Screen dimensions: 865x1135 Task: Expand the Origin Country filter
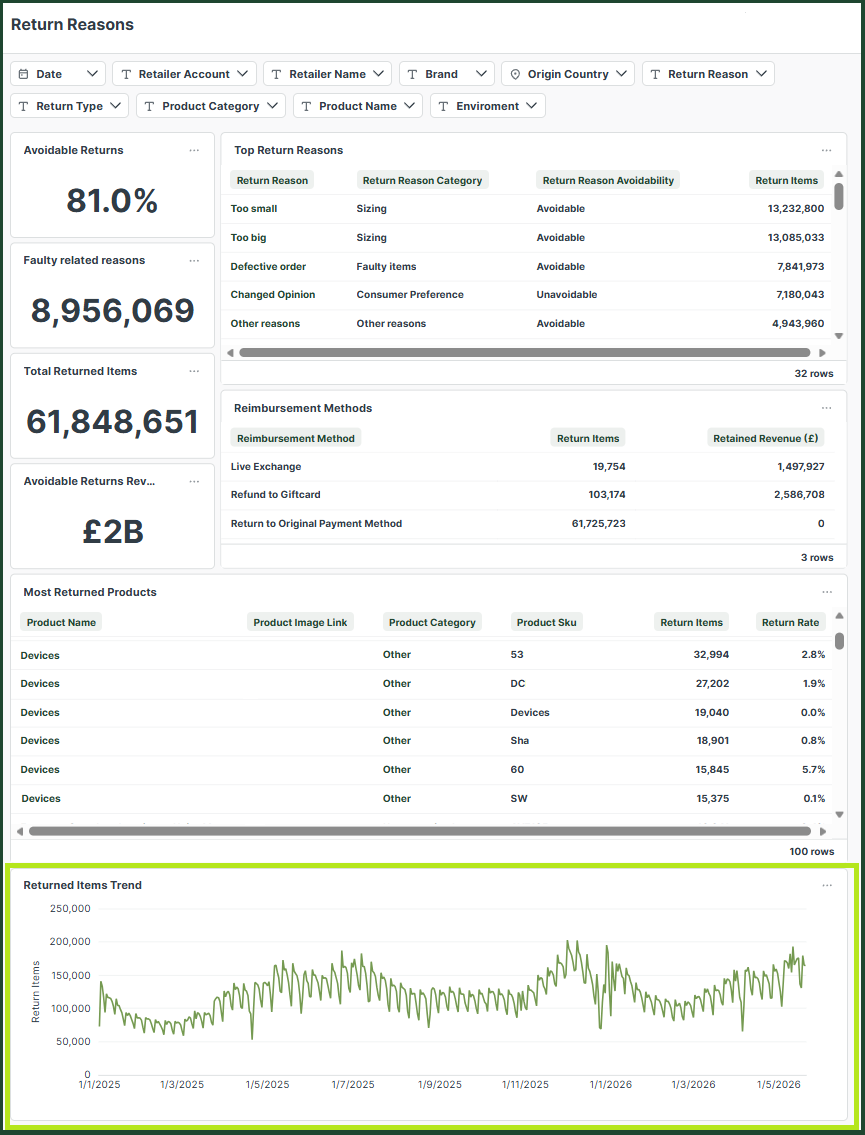(567, 74)
